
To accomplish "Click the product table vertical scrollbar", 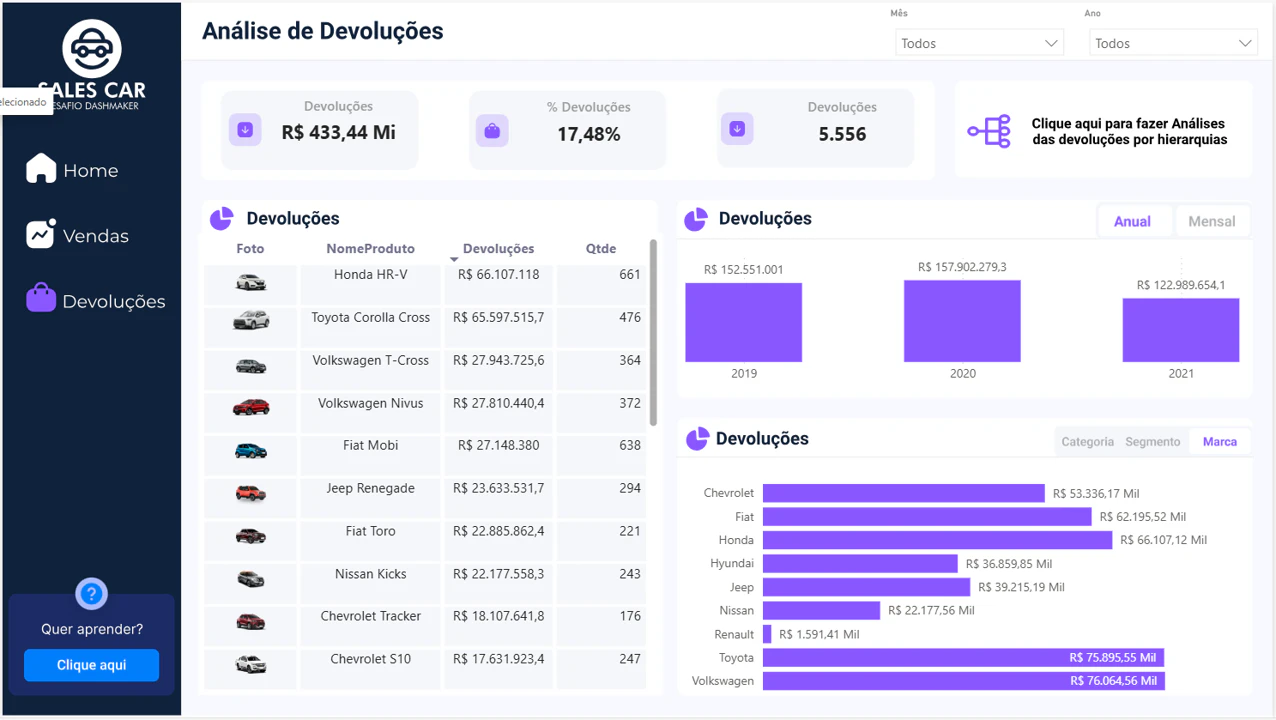I will (x=654, y=333).
